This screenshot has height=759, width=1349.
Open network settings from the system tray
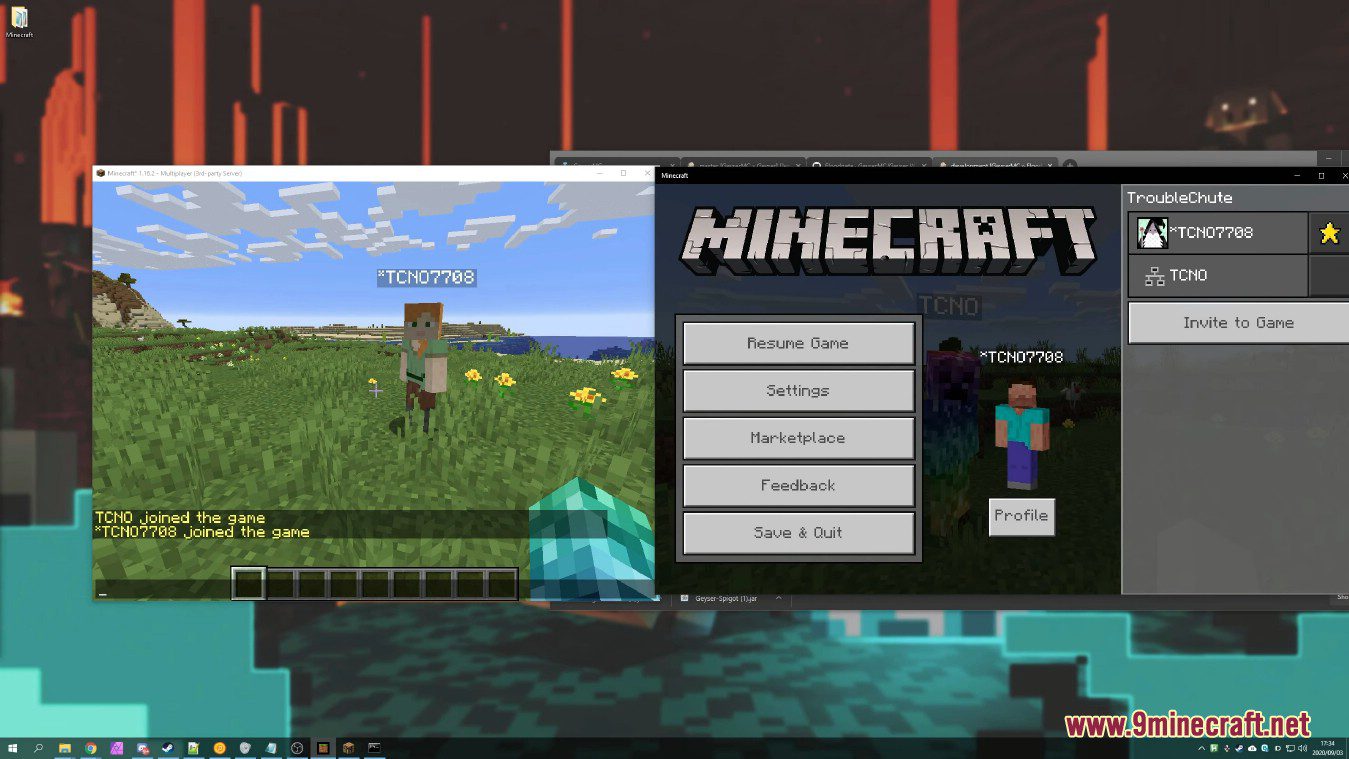[1290, 748]
